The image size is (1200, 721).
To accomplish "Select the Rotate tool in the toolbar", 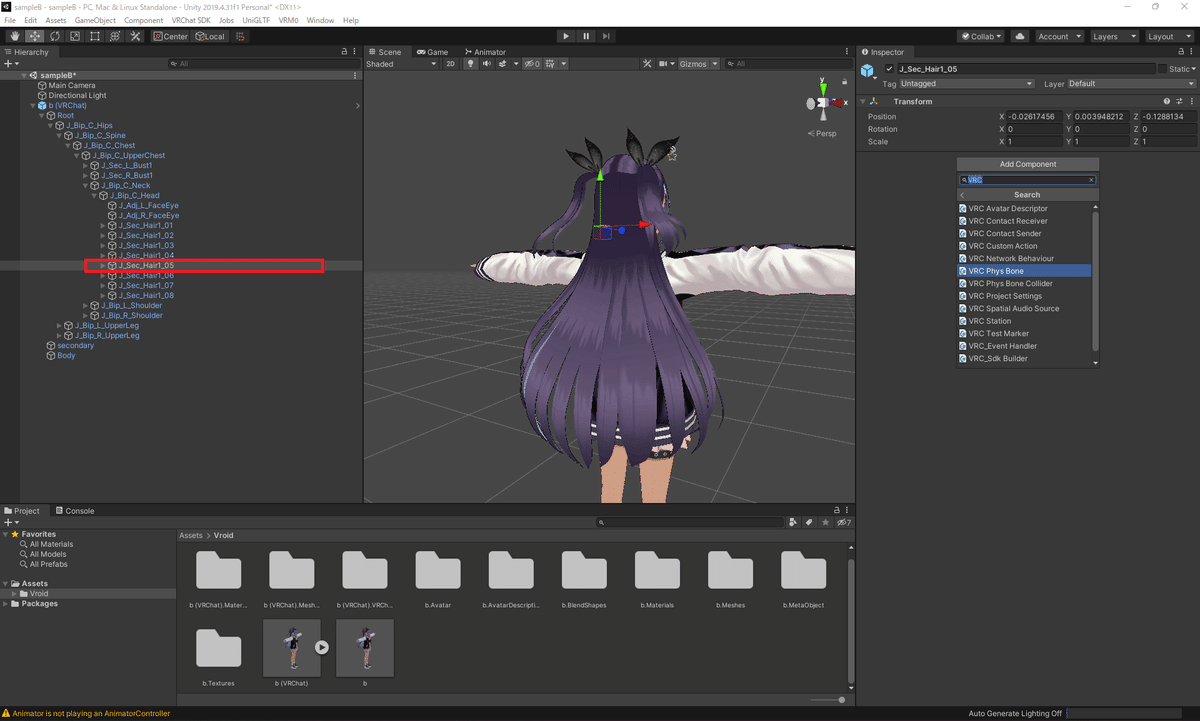I will 55,36.
